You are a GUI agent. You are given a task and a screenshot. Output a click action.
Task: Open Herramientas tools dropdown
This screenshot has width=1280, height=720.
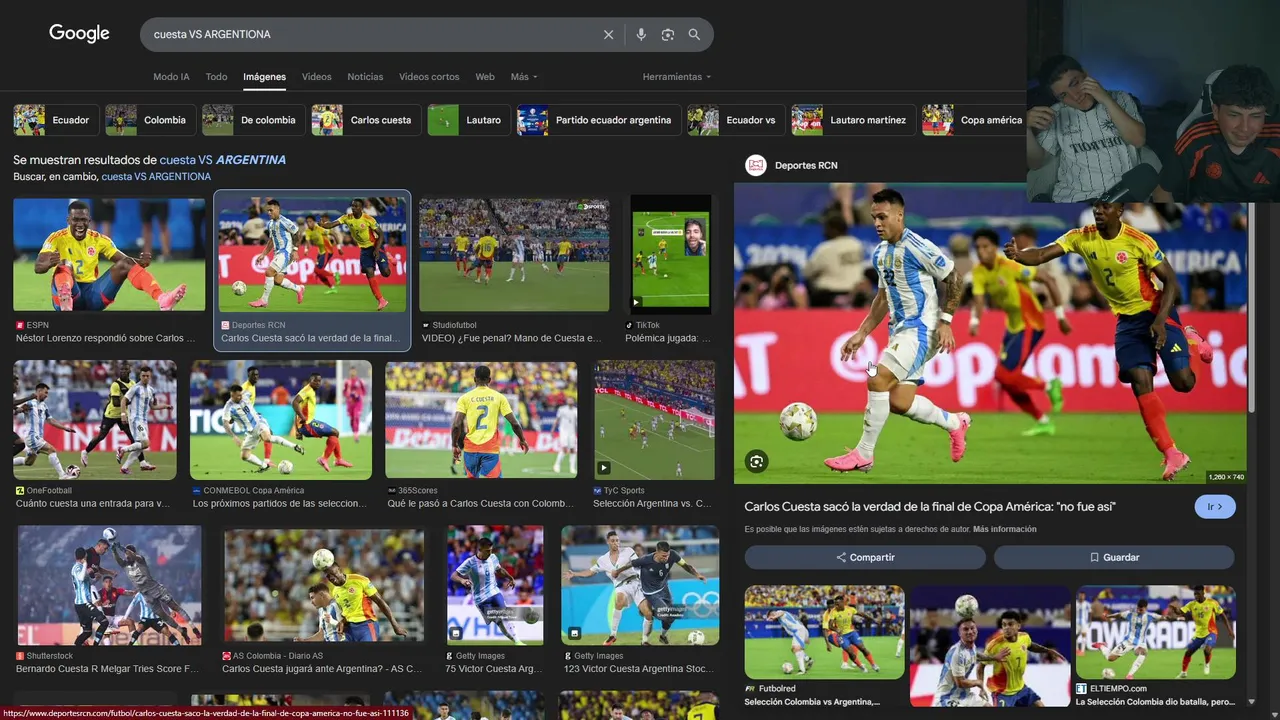[677, 77]
